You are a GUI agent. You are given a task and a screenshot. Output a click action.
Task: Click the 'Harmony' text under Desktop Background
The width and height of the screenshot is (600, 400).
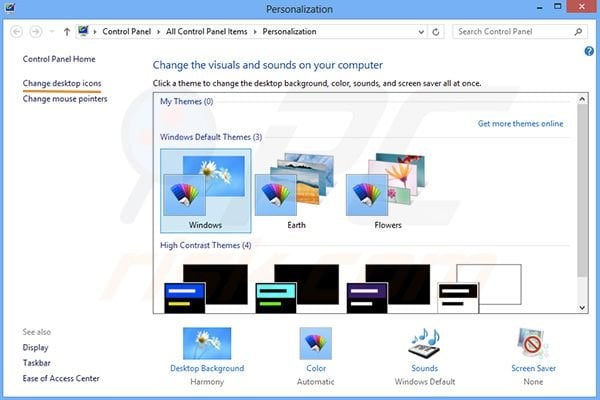pyautogui.click(x=207, y=382)
